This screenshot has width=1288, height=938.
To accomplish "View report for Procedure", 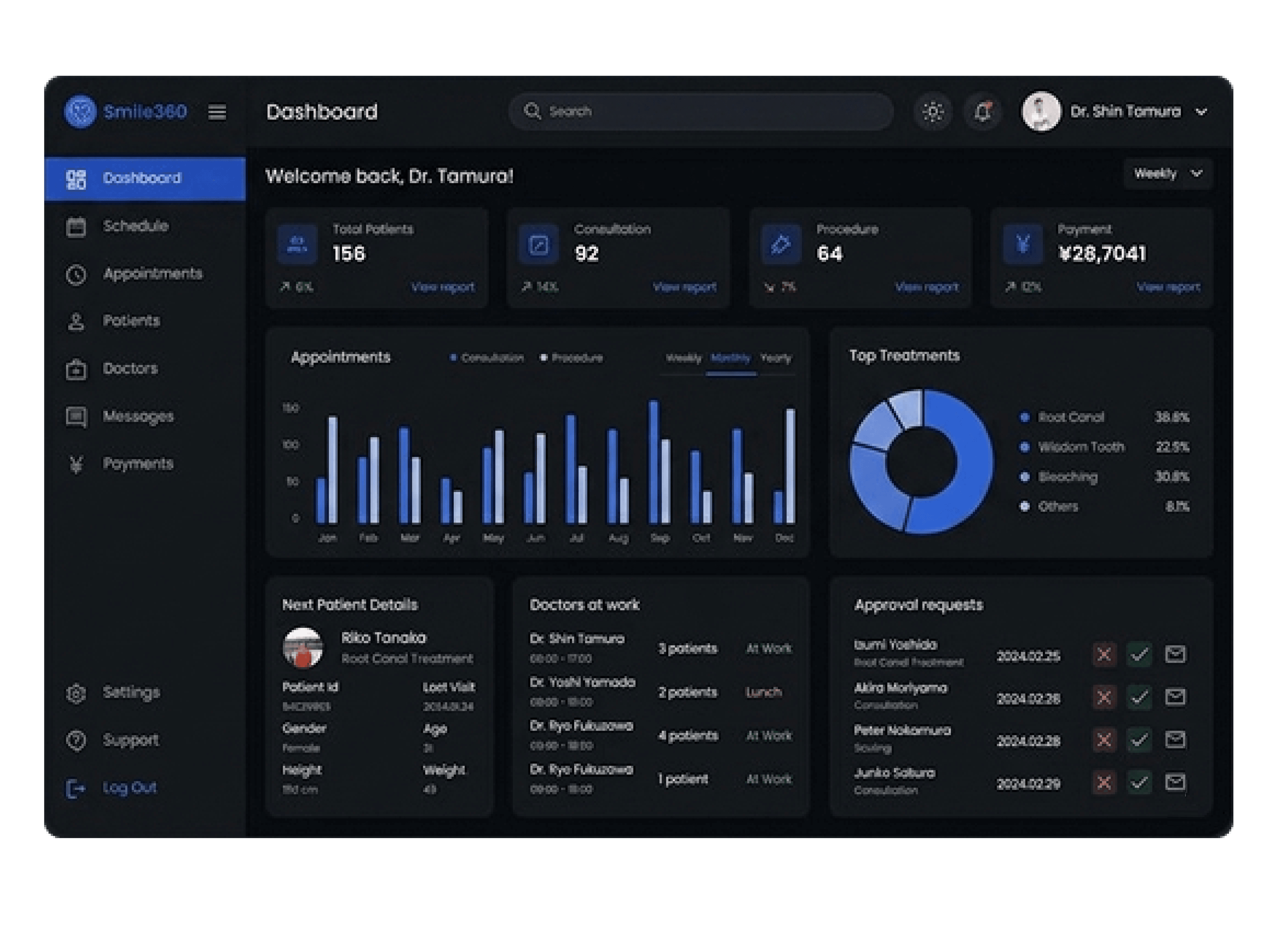I will click(927, 288).
